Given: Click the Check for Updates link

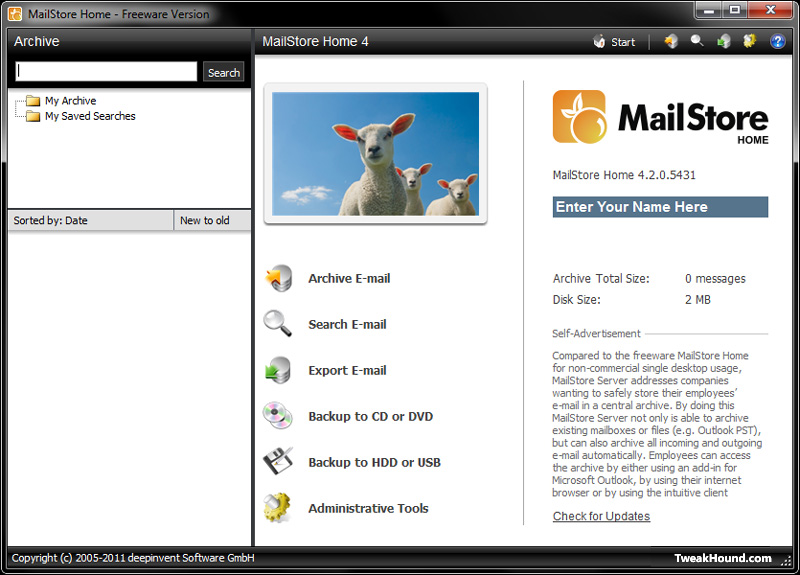Looking at the screenshot, I should [601, 516].
